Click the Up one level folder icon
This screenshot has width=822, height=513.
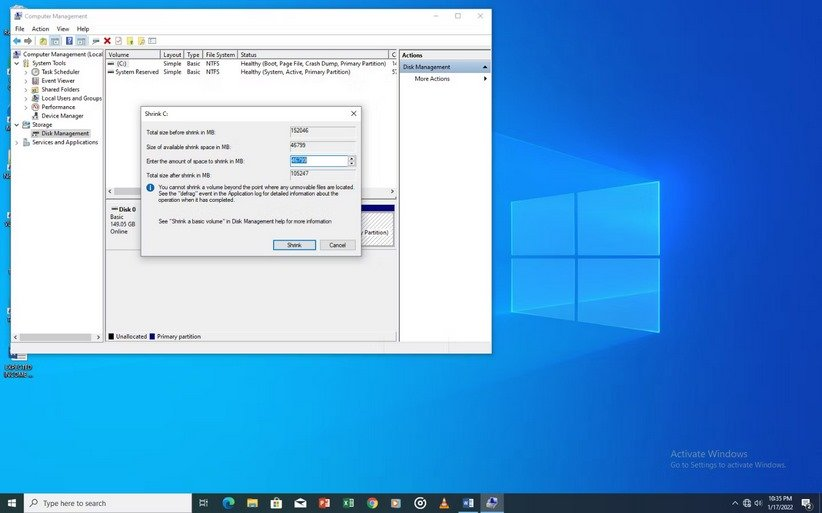pos(43,41)
